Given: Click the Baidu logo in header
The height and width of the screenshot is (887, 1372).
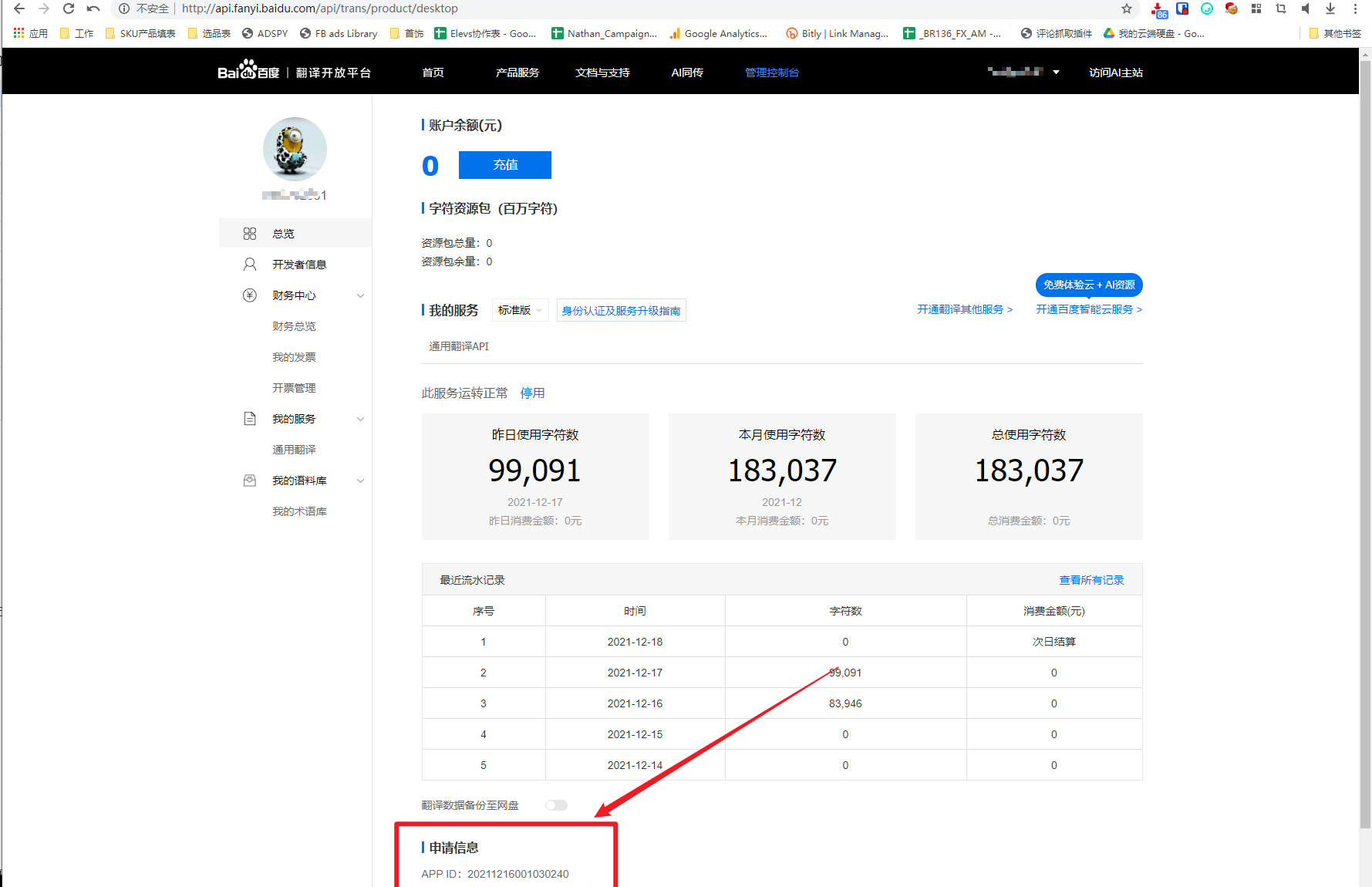Looking at the screenshot, I should pyautogui.click(x=248, y=71).
